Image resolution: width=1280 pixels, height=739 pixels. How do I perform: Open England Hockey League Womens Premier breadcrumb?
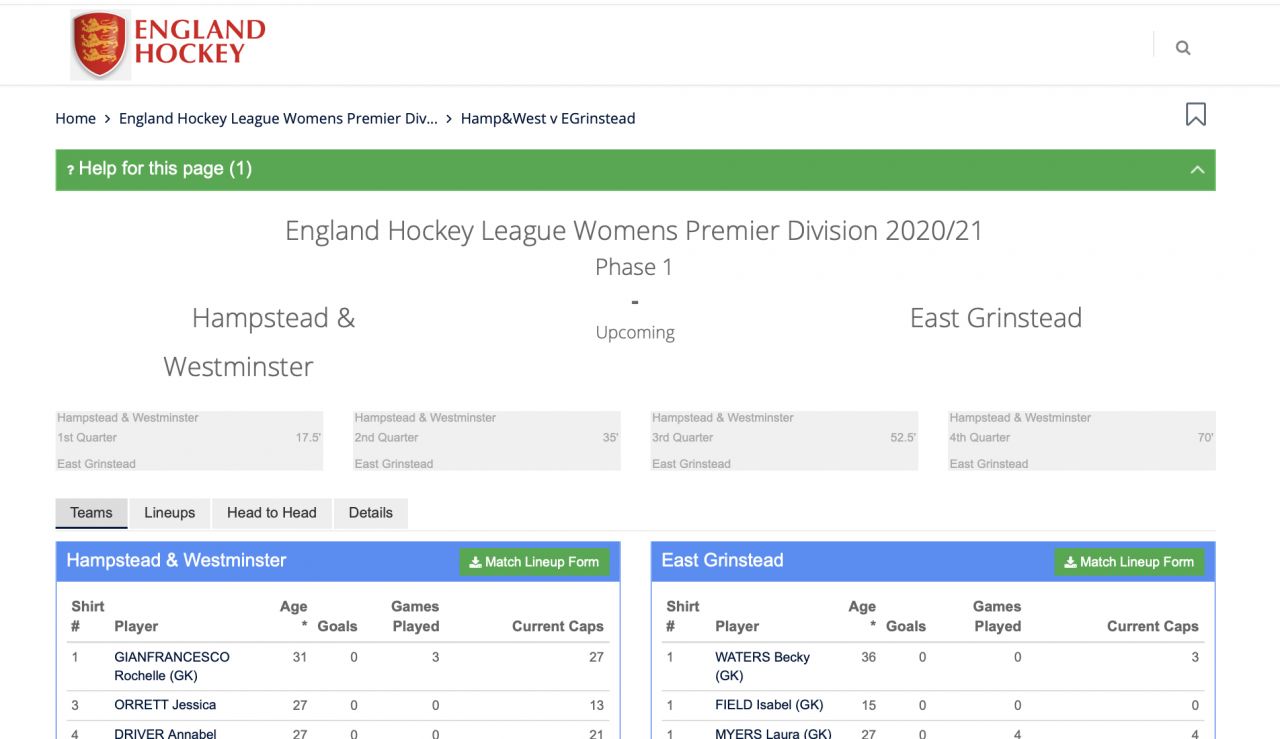[x=278, y=118]
